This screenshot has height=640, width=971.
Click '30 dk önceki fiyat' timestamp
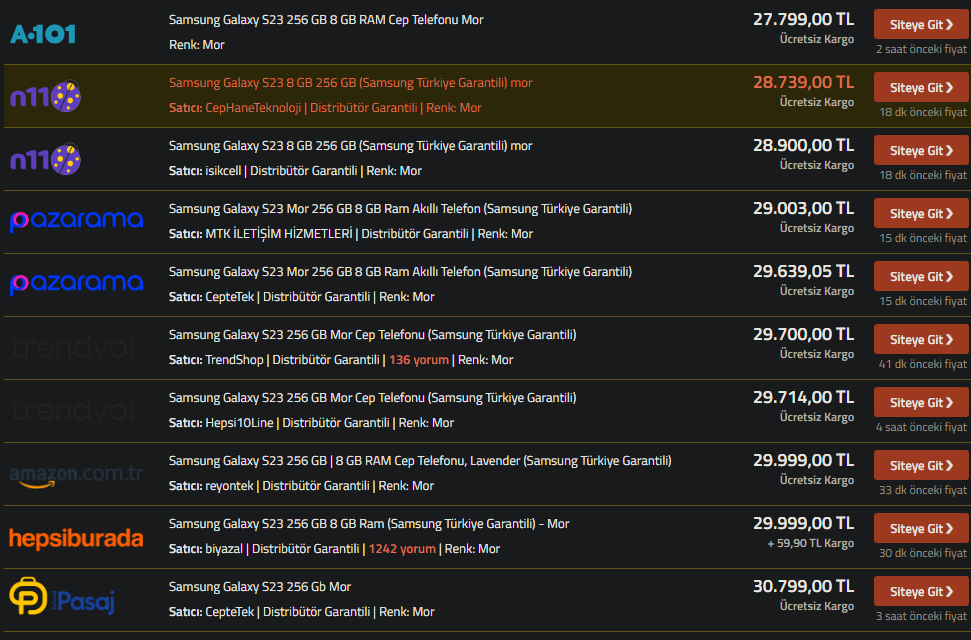922,553
